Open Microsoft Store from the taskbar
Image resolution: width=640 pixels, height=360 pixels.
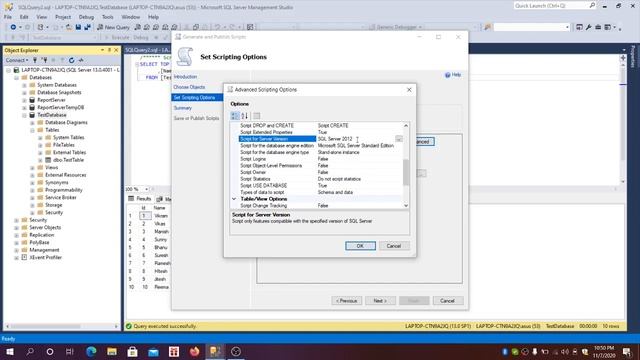point(133,351)
